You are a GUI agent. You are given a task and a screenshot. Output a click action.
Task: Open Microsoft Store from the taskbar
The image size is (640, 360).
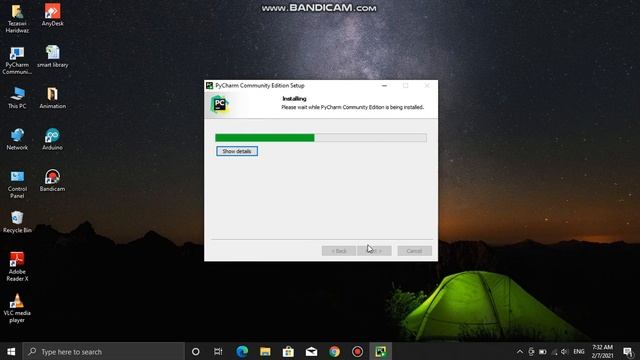tap(288, 351)
